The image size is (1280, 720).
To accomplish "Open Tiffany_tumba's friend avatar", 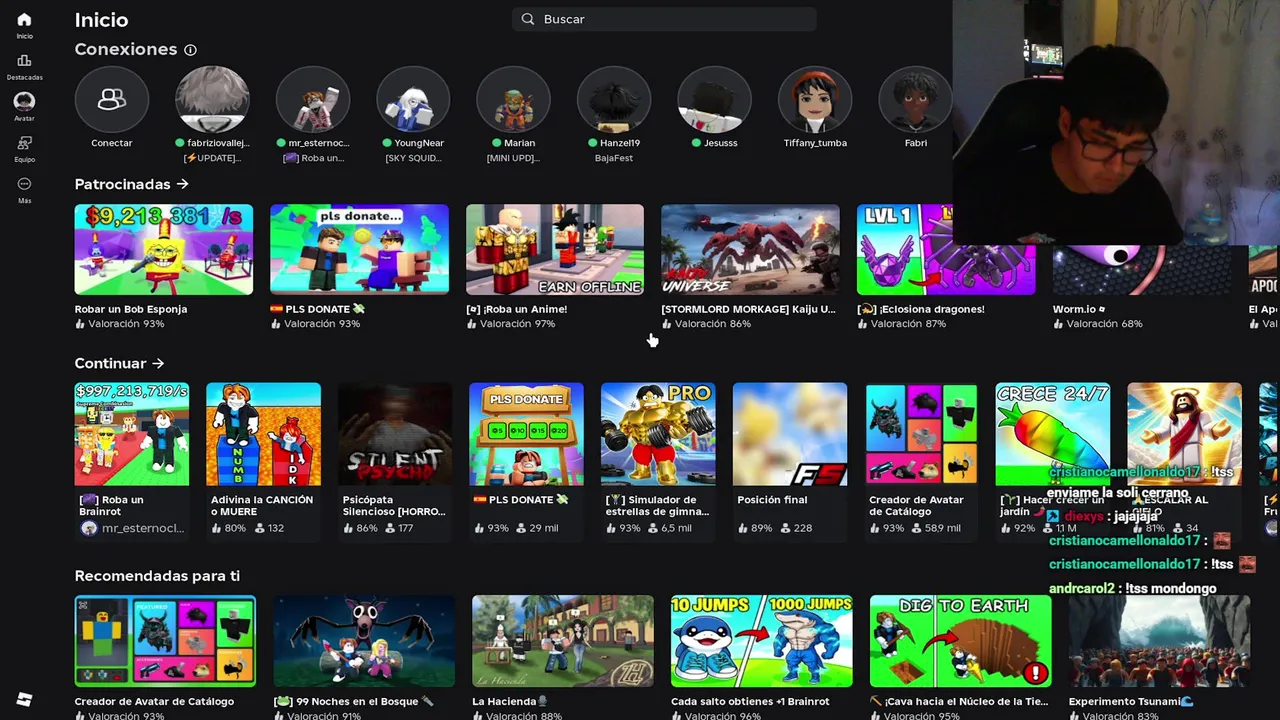I will [815, 99].
